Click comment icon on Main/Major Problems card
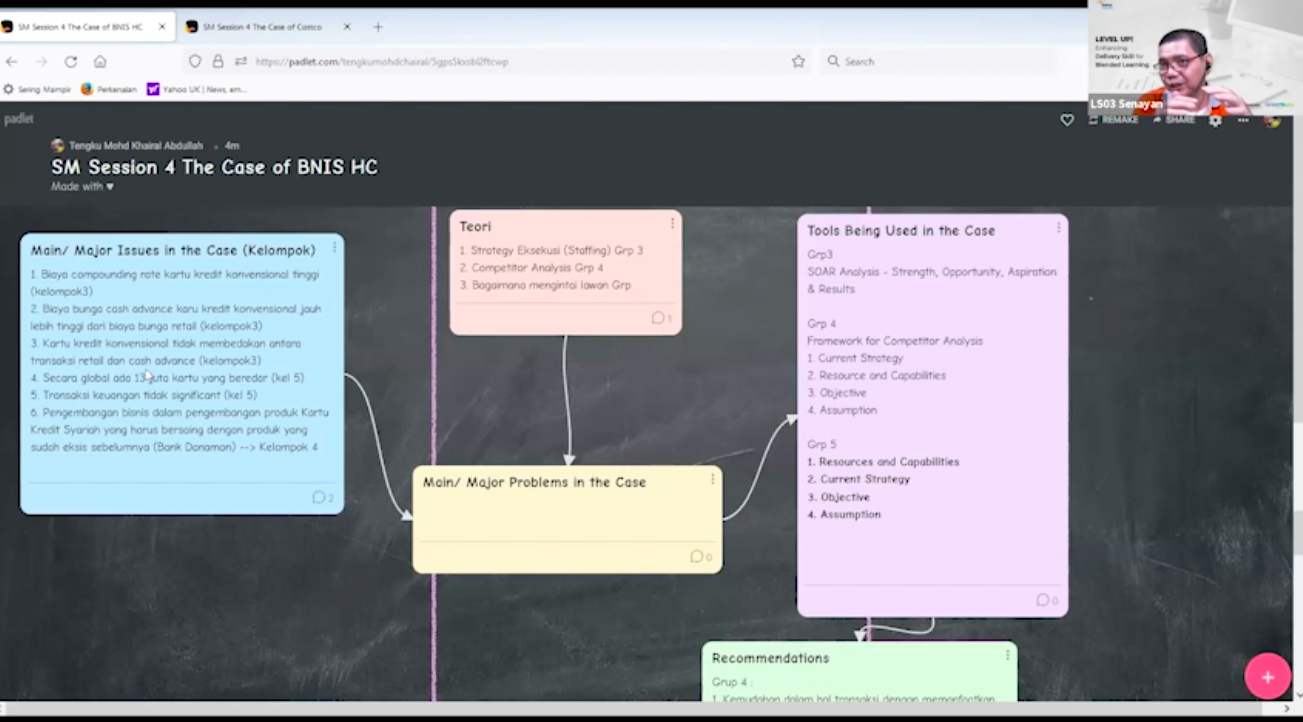Viewport: 1303px width, 722px height. (700, 556)
